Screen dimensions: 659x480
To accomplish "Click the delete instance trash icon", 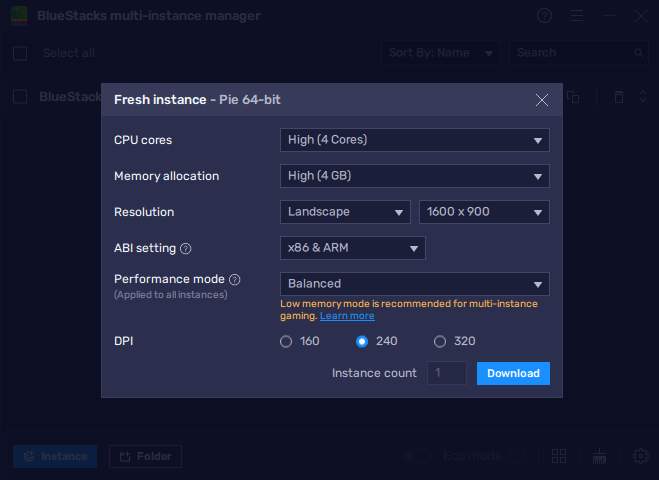I will point(619,97).
